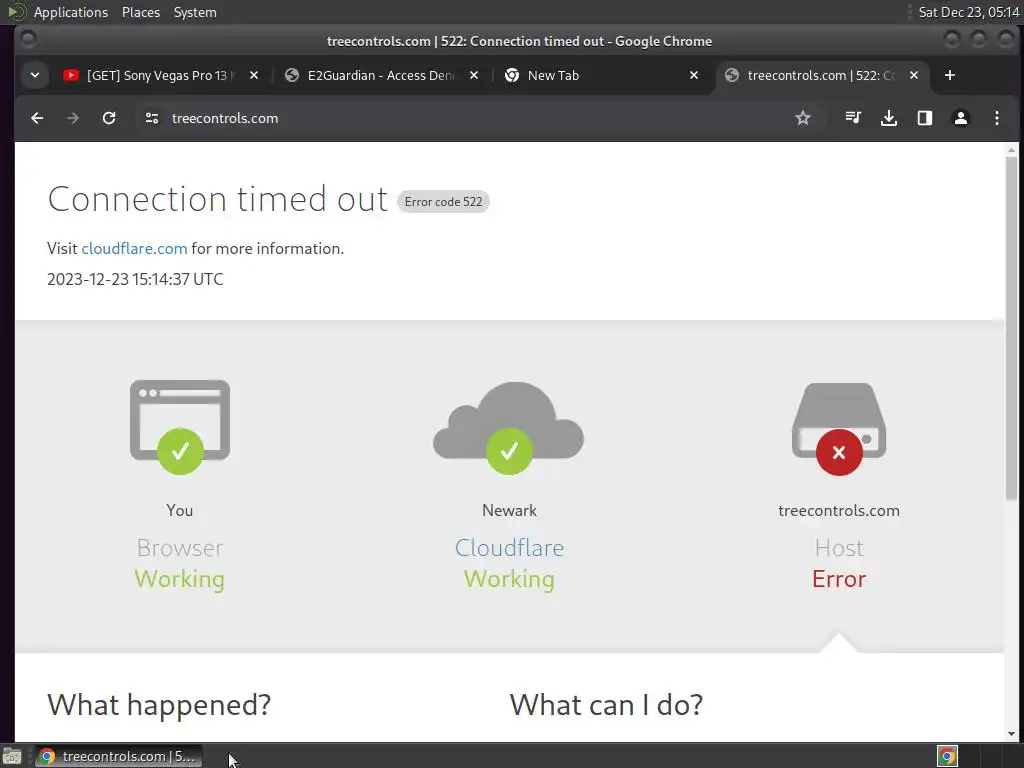Screen dimensions: 1024x768
Task: Click the show desktop icon in bottom panel
Action: [x=12, y=757]
